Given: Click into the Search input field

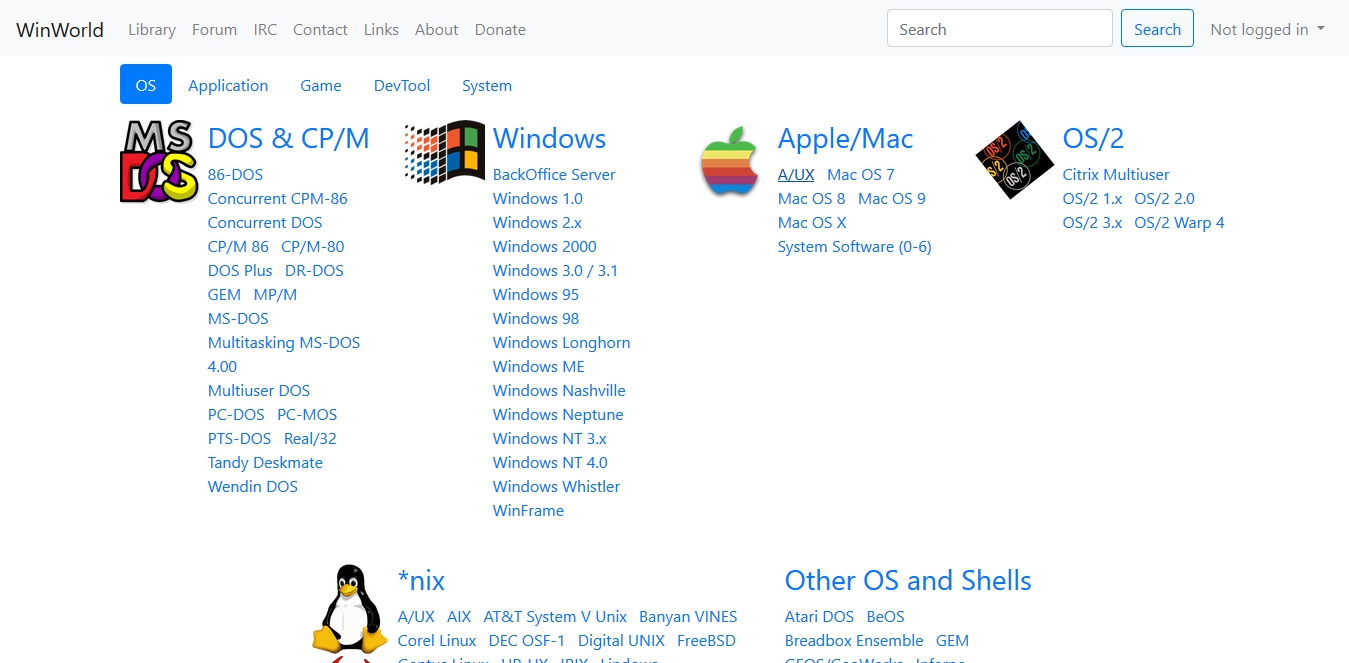Looking at the screenshot, I should point(1000,29).
